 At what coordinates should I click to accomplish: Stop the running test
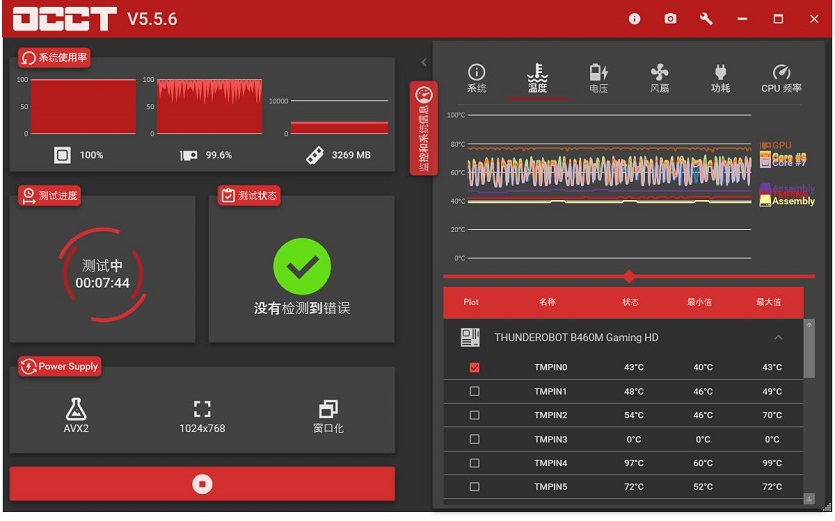coord(202,484)
